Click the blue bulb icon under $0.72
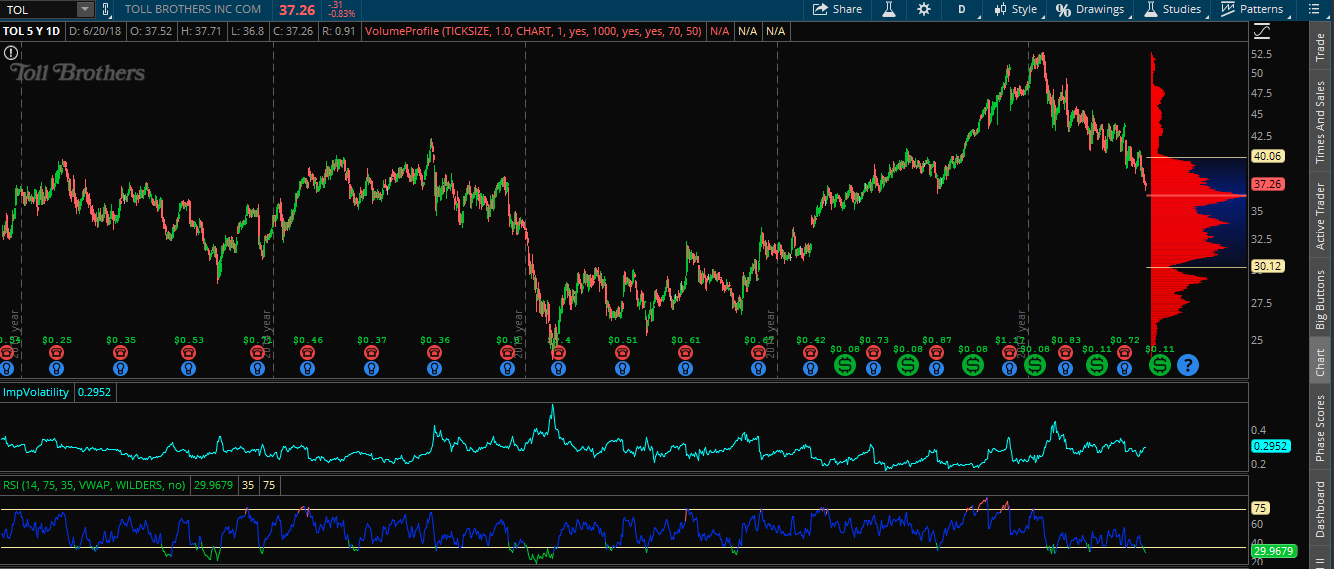The width and height of the screenshot is (1334, 569). tap(1125, 368)
